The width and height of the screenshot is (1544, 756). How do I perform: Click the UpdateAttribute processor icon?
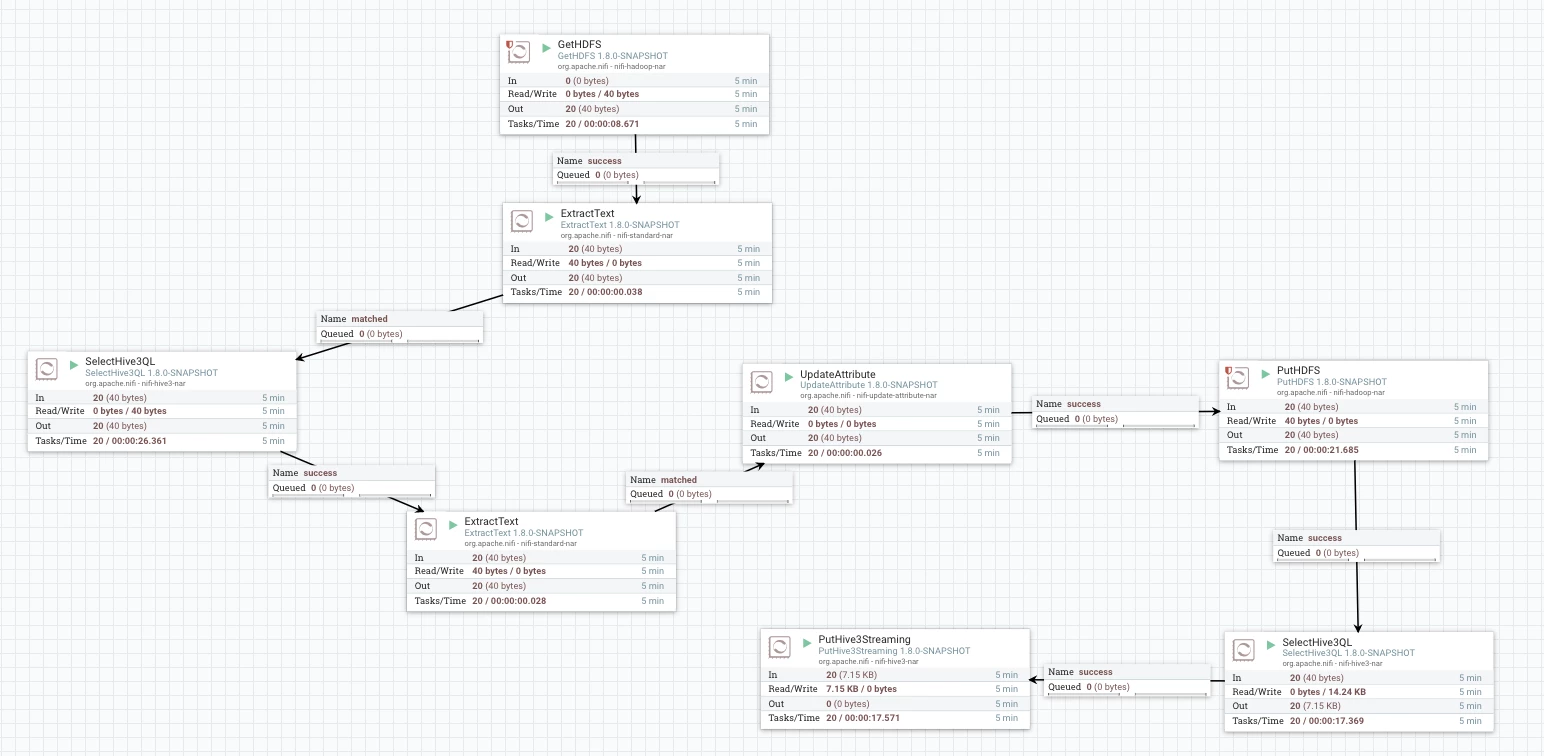761,381
